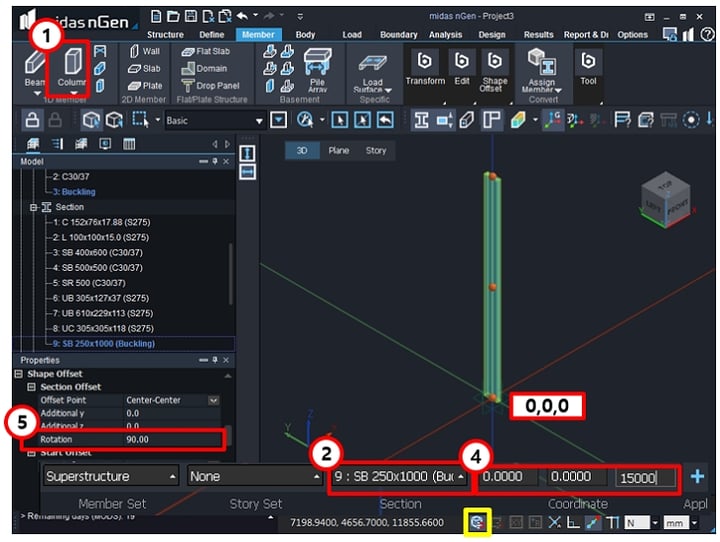720x542 pixels.
Task: Open the Basic selection filter dropdown
Action: 214,121
